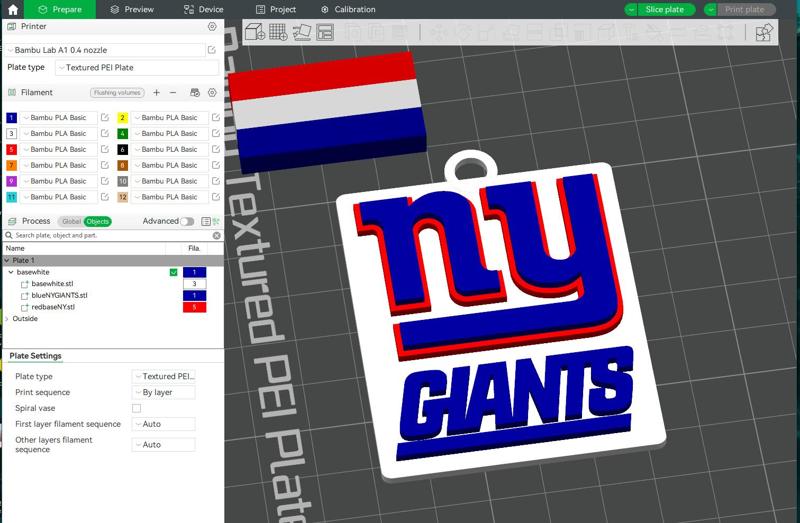Open First layer filament sequence dropdown
The image size is (800, 523).
[x=163, y=424]
